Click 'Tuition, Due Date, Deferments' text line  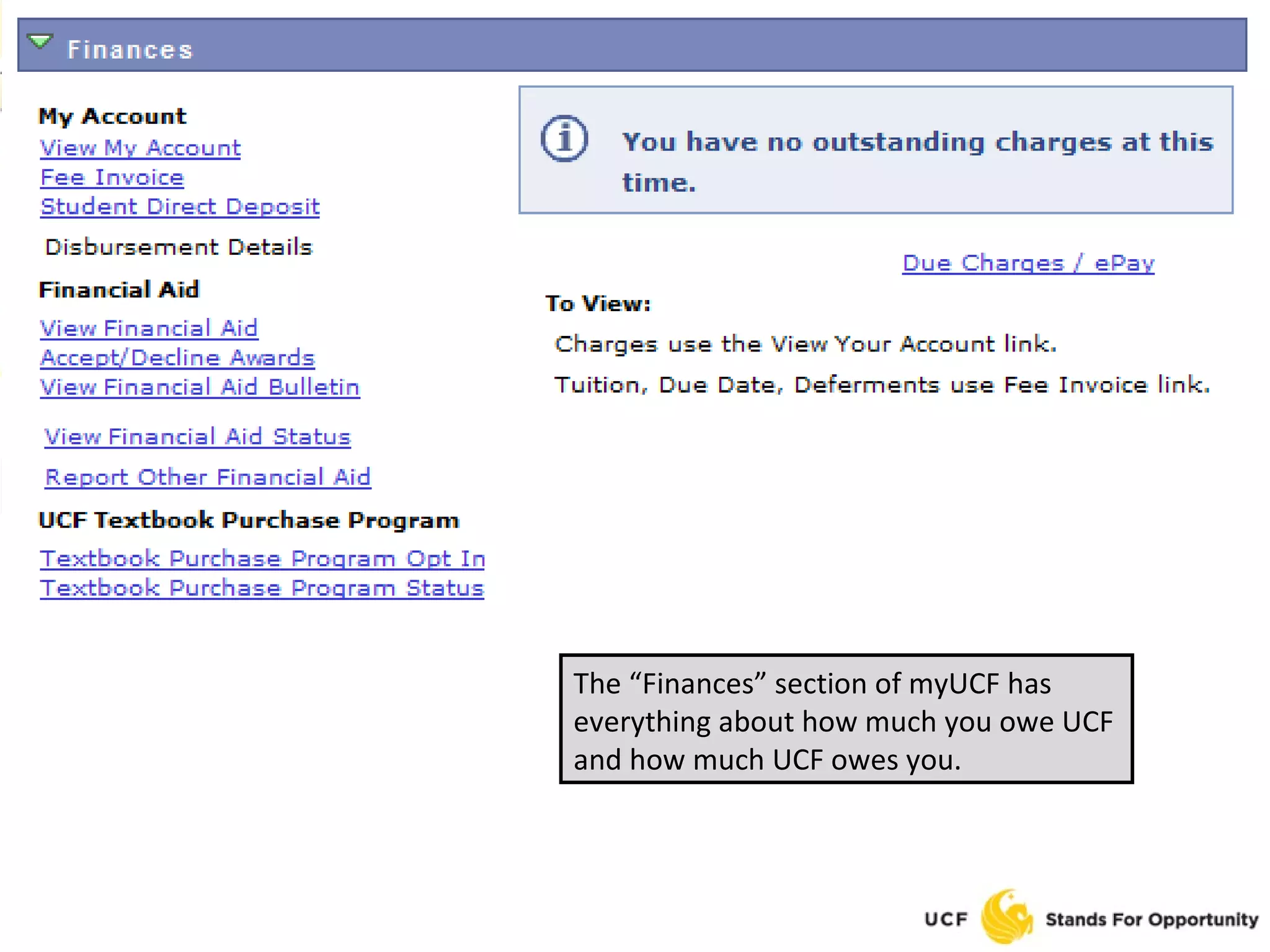(x=882, y=385)
